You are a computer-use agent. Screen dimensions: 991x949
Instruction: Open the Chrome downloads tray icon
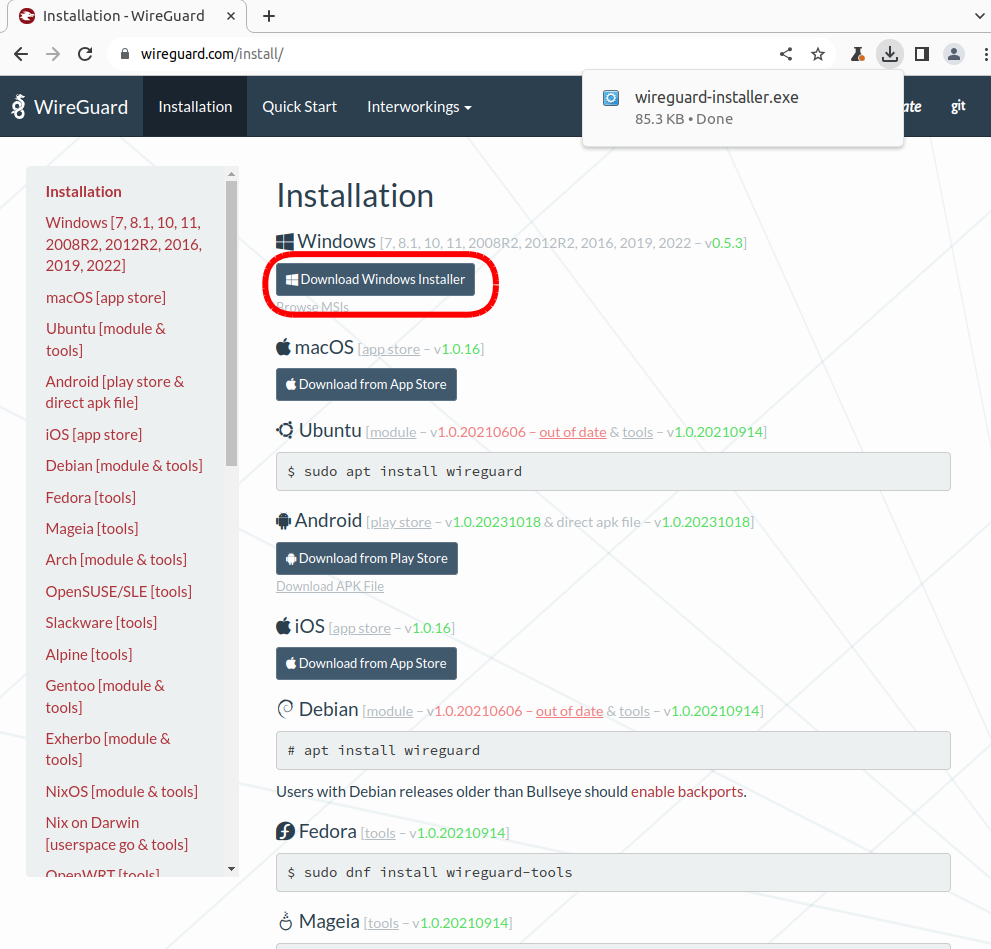point(889,54)
